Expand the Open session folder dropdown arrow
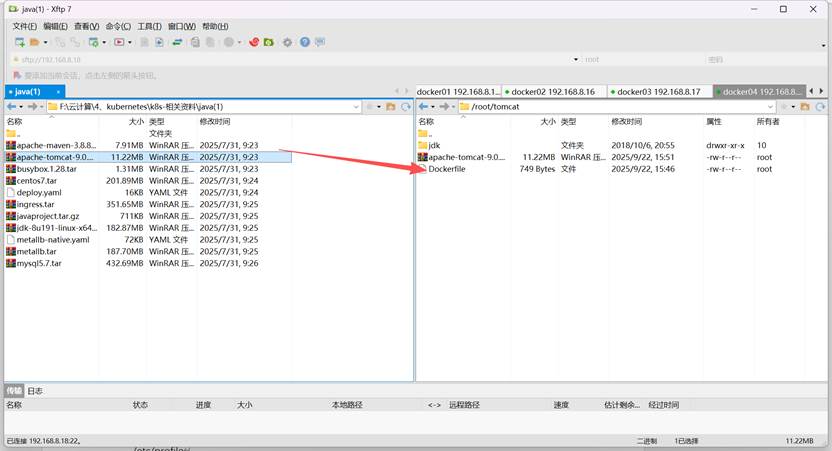This screenshot has width=832, height=451. [x=45, y=42]
